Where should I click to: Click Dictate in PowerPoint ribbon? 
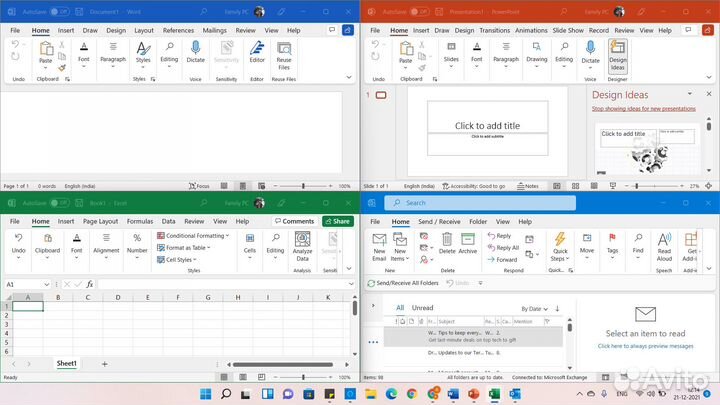click(x=590, y=55)
